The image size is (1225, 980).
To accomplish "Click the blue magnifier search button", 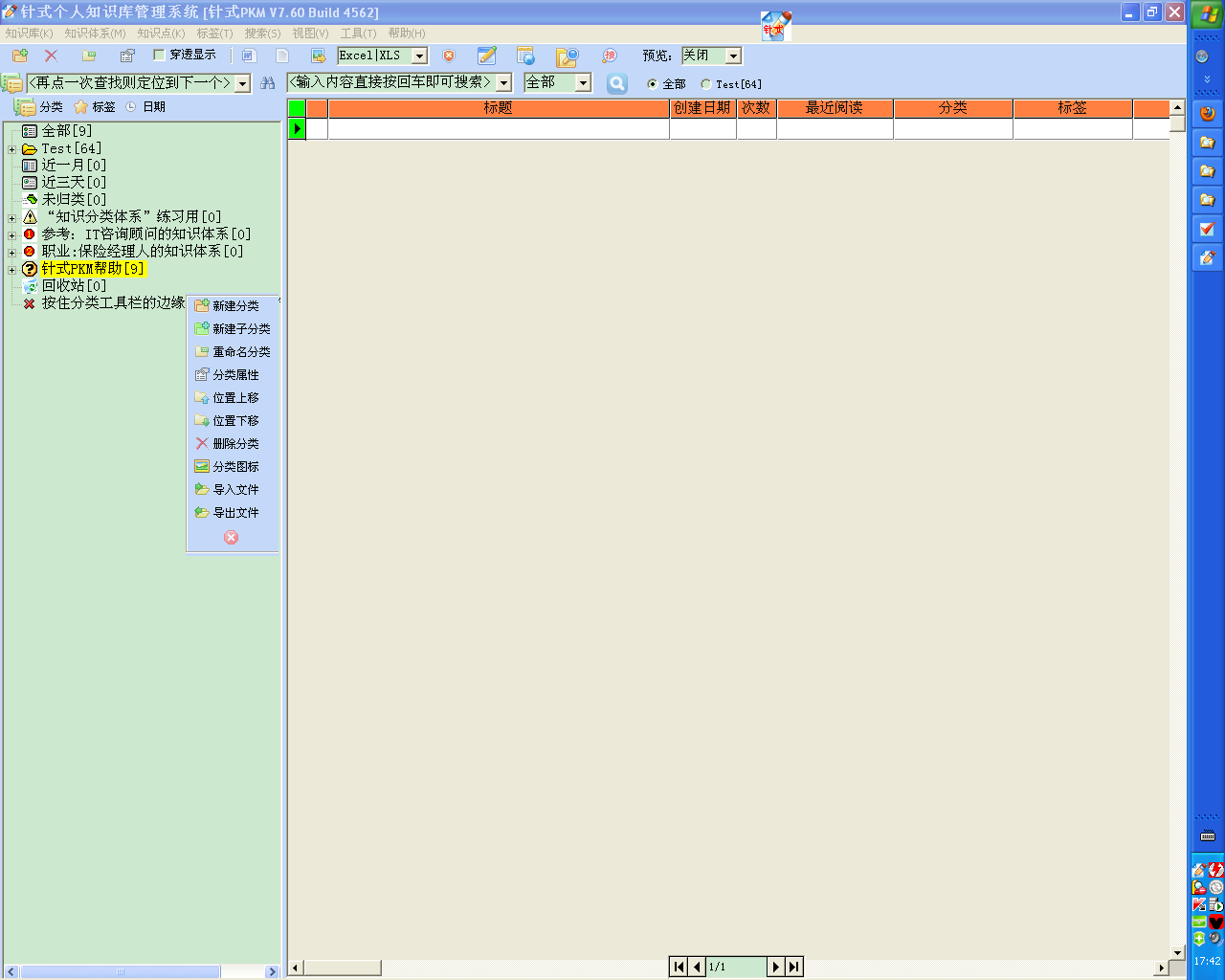I will (x=617, y=83).
